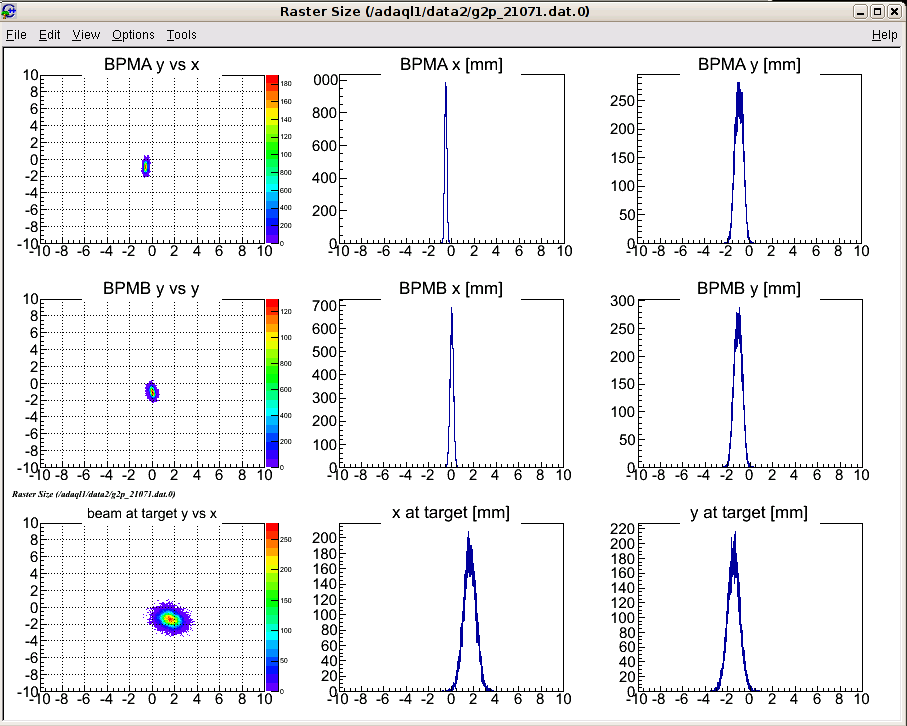This screenshot has width=907, height=726.
Task: Select the 'BPMA x [mm]' plot title
Action: (x=451, y=64)
